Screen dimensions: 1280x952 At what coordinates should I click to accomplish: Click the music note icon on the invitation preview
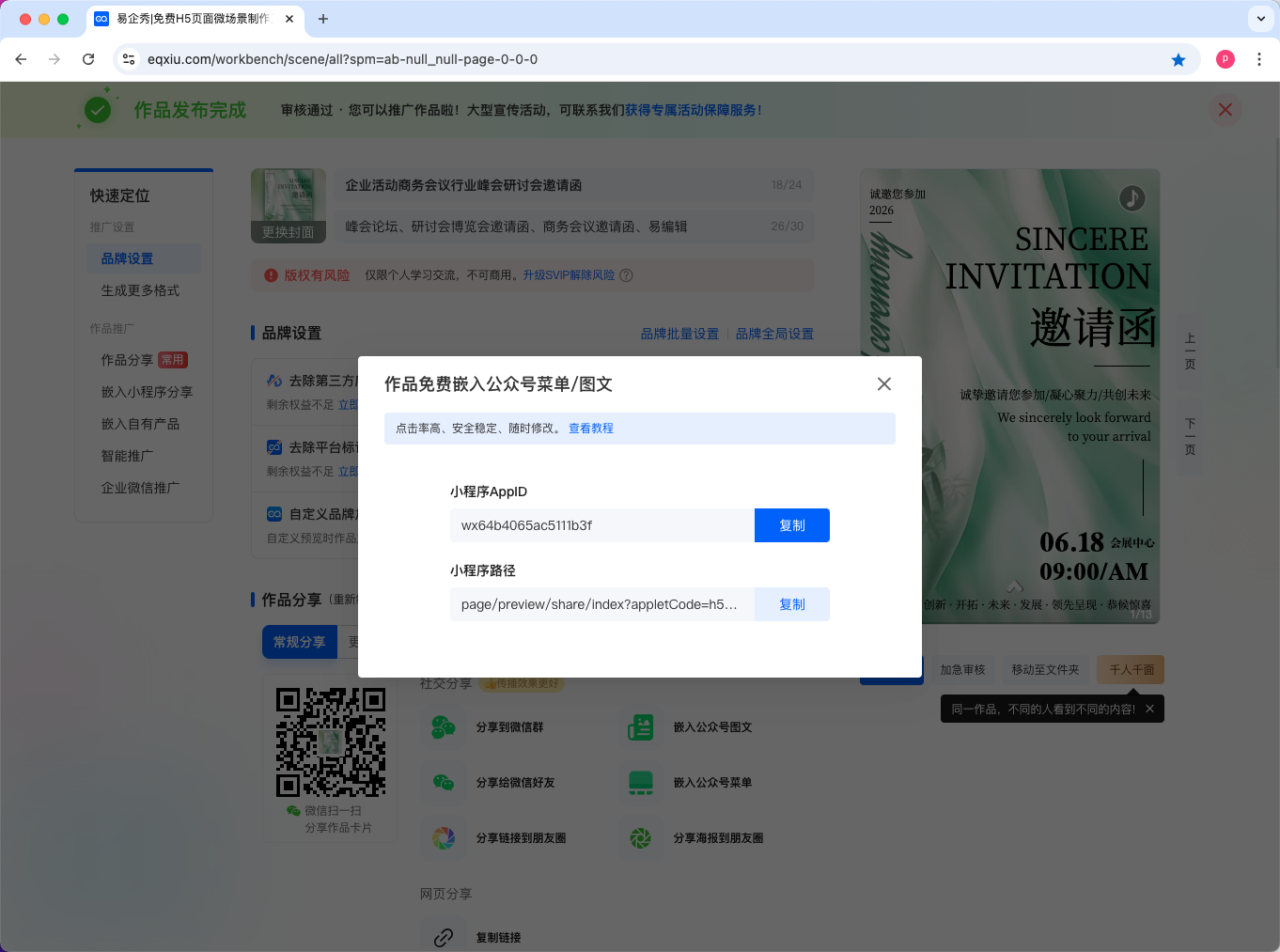point(1132,198)
